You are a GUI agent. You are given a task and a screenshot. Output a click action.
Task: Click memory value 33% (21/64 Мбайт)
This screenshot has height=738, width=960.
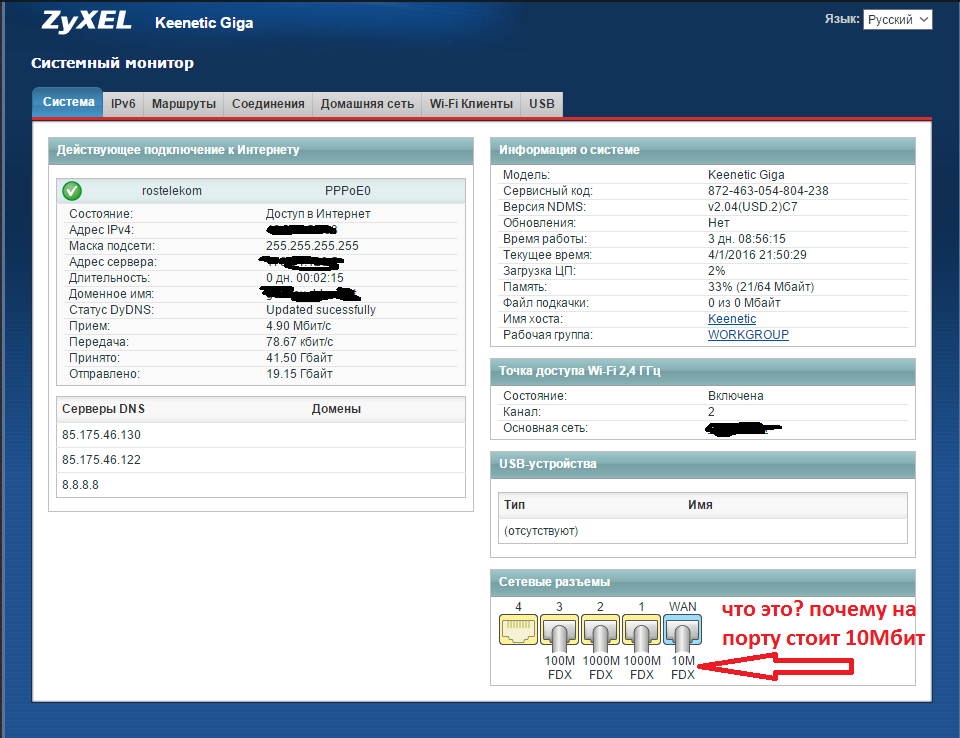(761, 287)
